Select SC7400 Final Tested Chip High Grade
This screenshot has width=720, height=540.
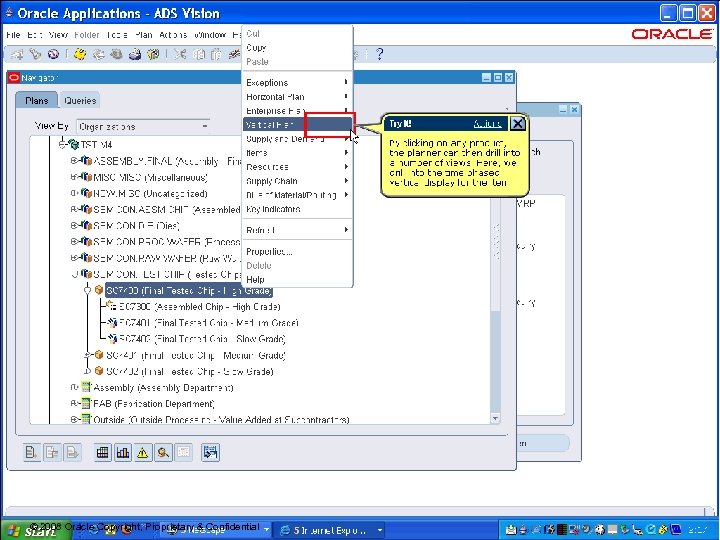click(x=189, y=291)
